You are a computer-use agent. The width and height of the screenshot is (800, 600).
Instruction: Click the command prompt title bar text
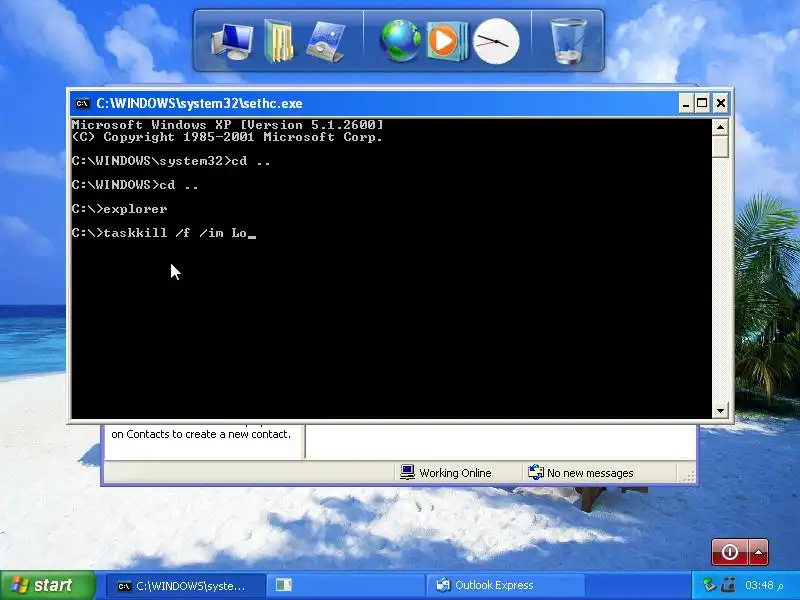(x=199, y=104)
